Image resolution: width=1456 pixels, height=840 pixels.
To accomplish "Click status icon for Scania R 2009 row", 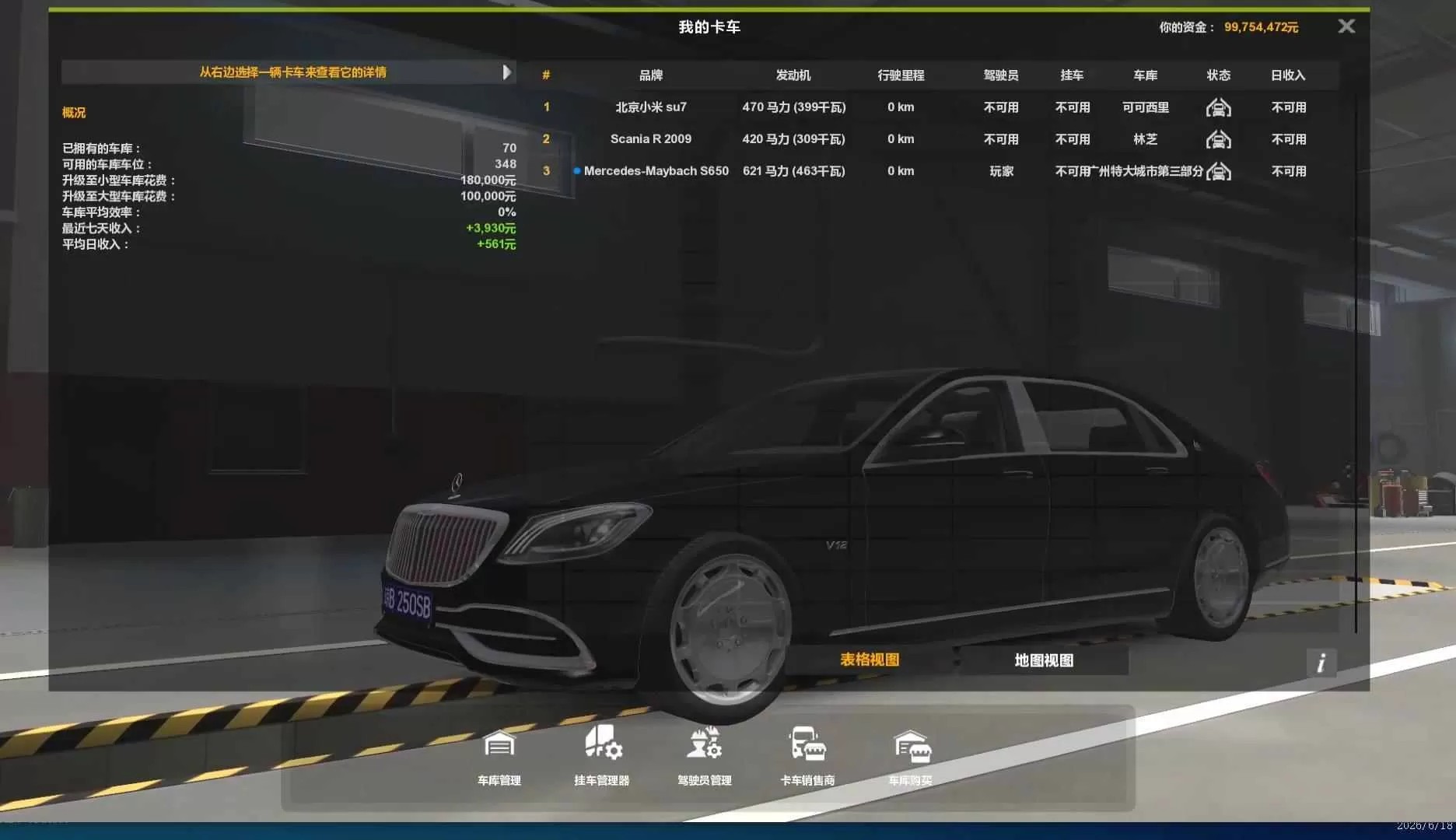I will coord(1219,139).
